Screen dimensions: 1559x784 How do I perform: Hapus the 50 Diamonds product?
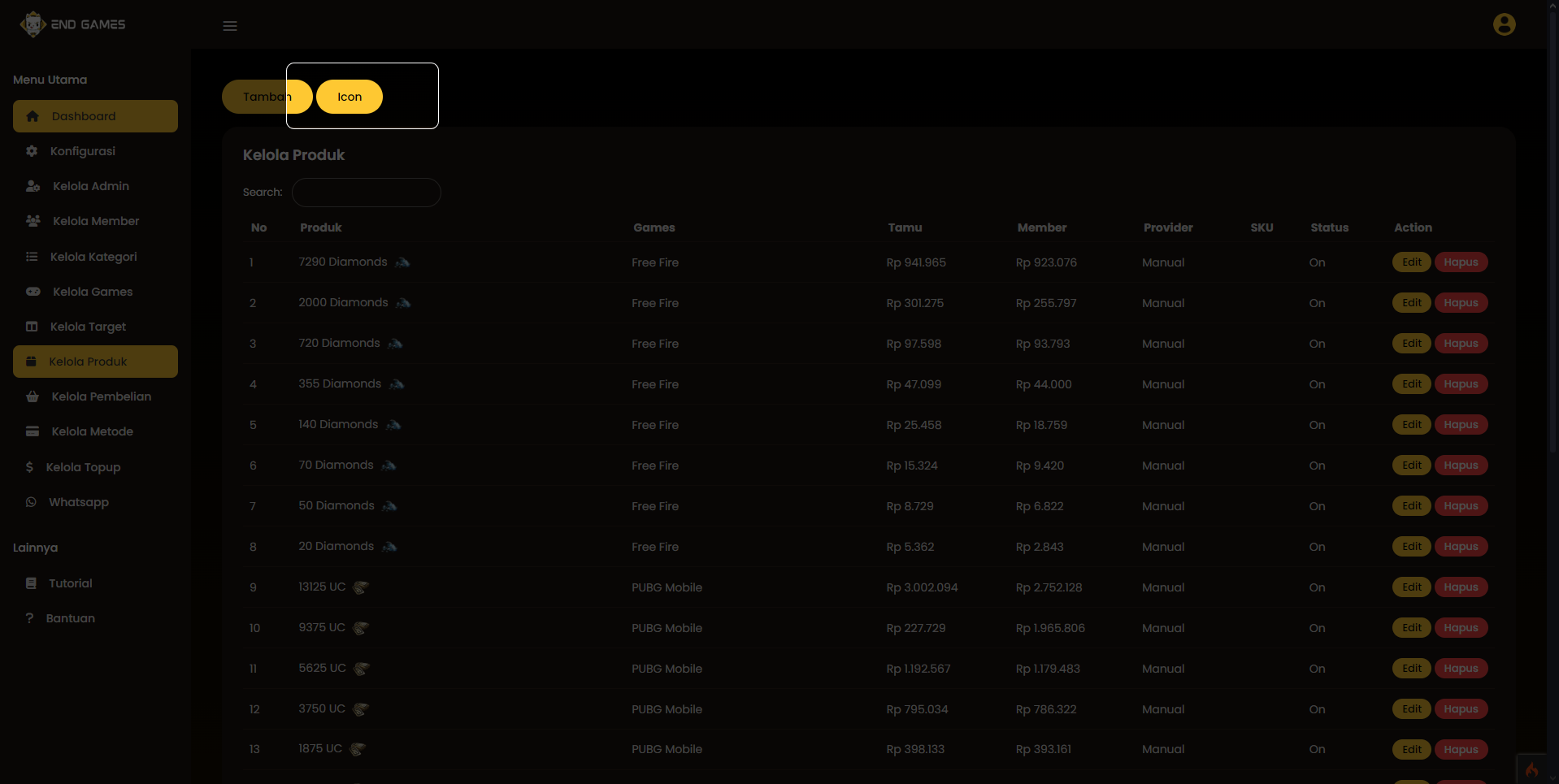1461,506
